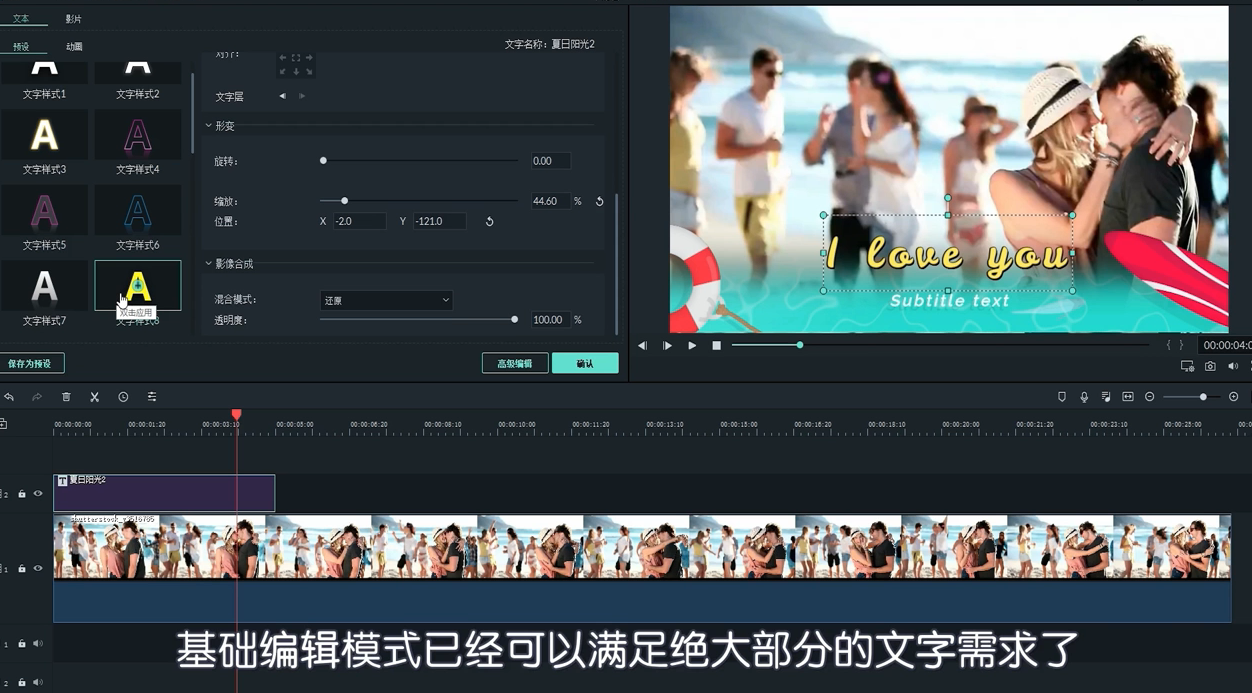Image resolution: width=1252 pixels, height=693 pixels.
Task: Click the timeline zoom slider handle
Action: [x=1203, y=397]
